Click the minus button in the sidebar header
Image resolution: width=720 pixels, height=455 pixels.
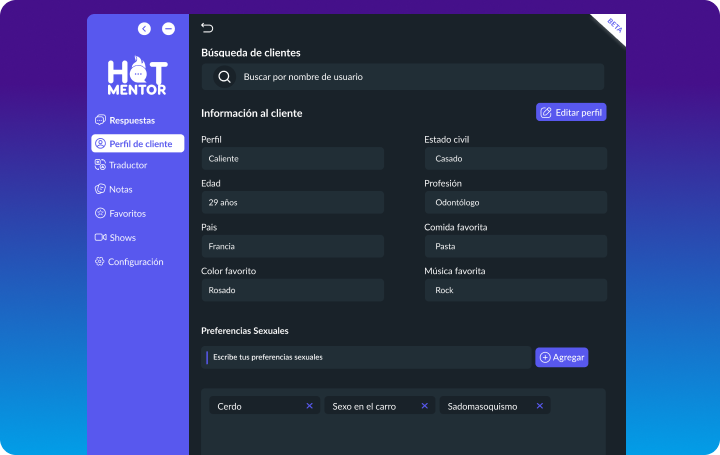tap(168, 29)
